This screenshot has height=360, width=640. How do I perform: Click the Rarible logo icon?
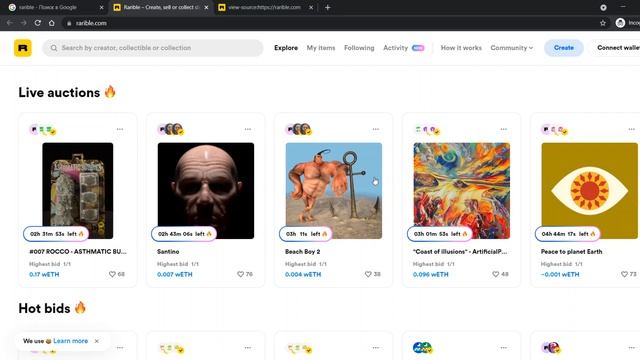23,48
